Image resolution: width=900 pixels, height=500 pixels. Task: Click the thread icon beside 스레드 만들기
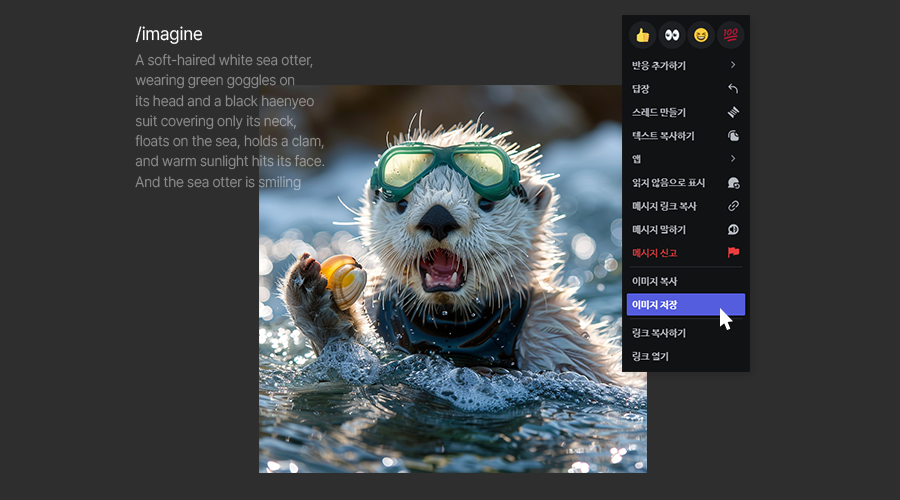[733, 112]
